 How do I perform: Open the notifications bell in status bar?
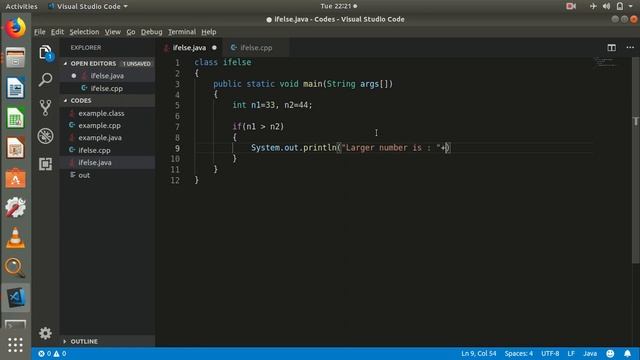[627, 353]
